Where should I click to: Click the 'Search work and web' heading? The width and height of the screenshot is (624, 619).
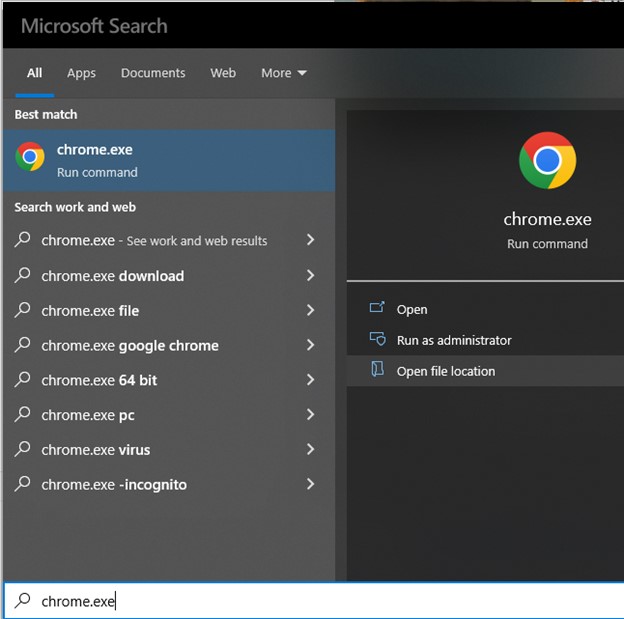[x=75, y=207]
